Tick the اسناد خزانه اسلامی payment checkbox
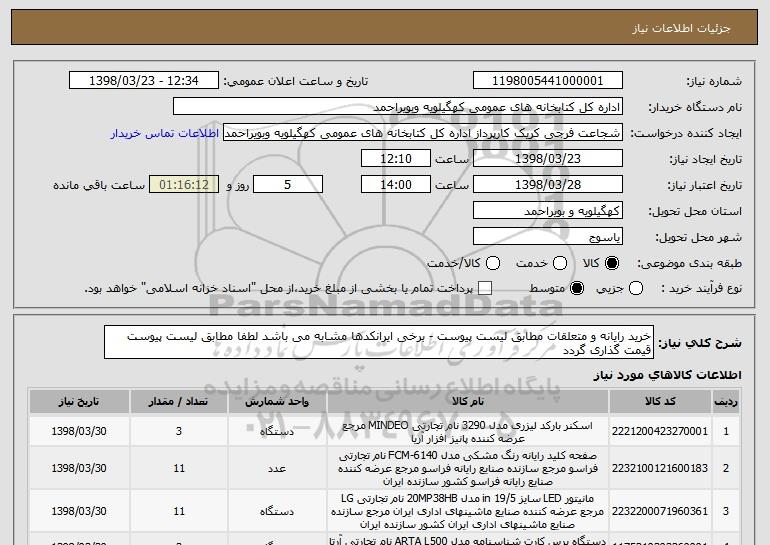Image resolution: width=770 pixels, height=545 pixels. click(485, 288)
